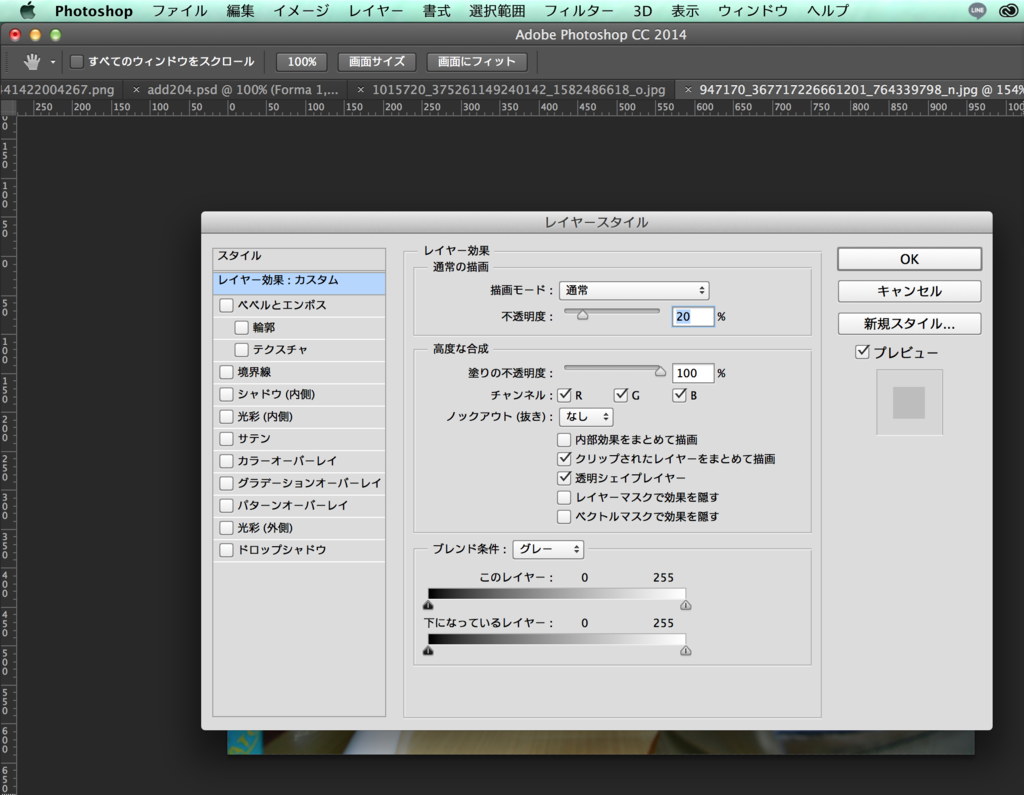Click the 画面にフィット button
The height and width of the screenshot is (795, 1024).
[476, 62]
